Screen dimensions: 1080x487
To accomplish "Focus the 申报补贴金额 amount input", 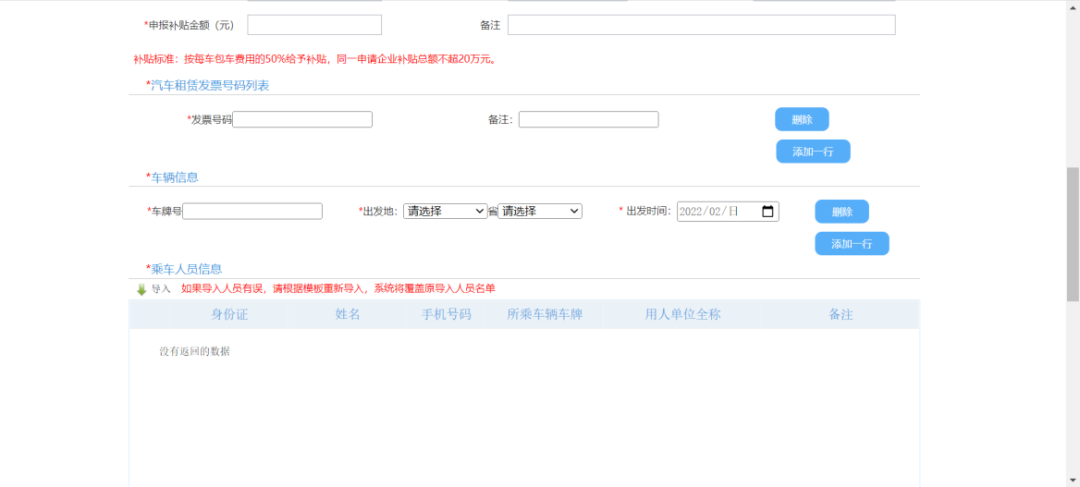I will pos(314,25).
